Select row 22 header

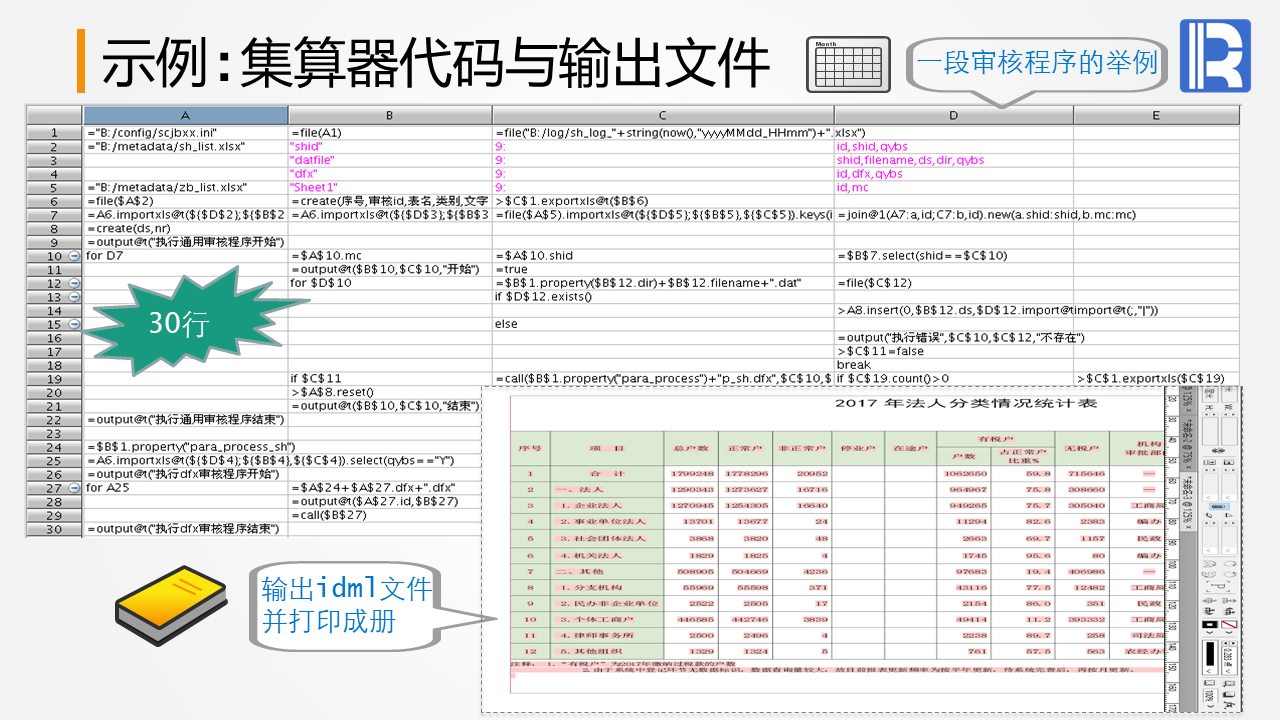click(54, 419)
